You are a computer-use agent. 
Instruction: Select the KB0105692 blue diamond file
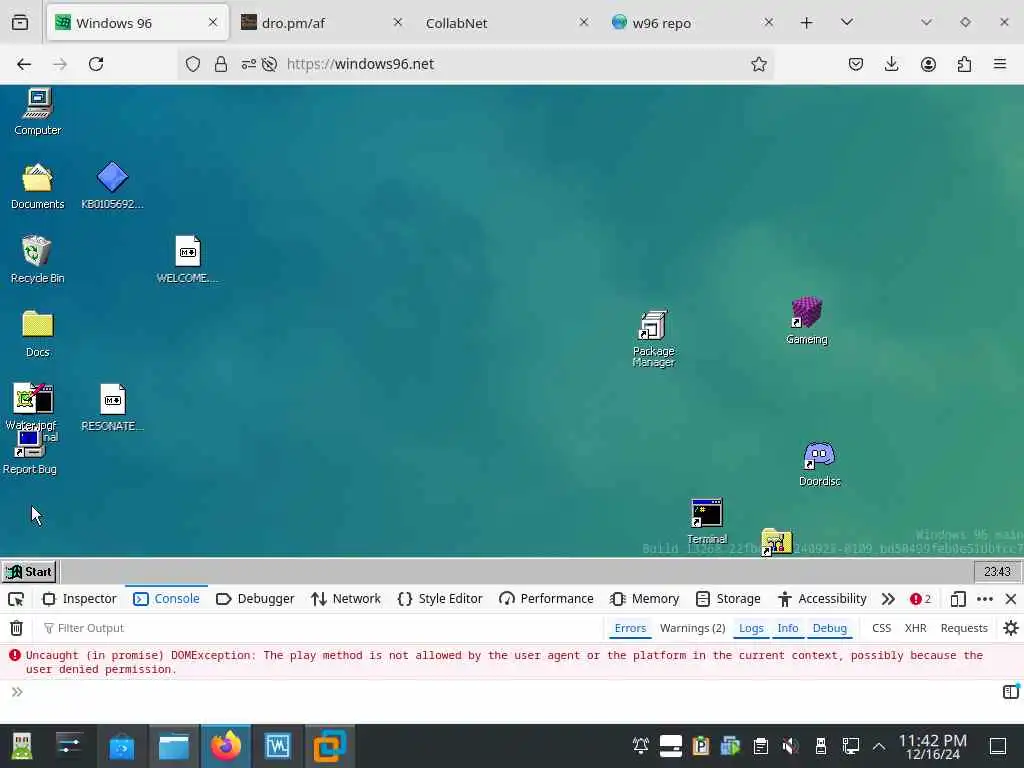112,186
